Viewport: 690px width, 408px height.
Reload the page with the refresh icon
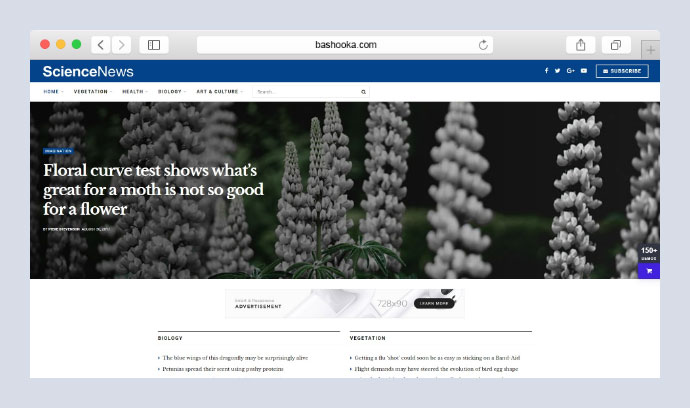coord(483,45)
